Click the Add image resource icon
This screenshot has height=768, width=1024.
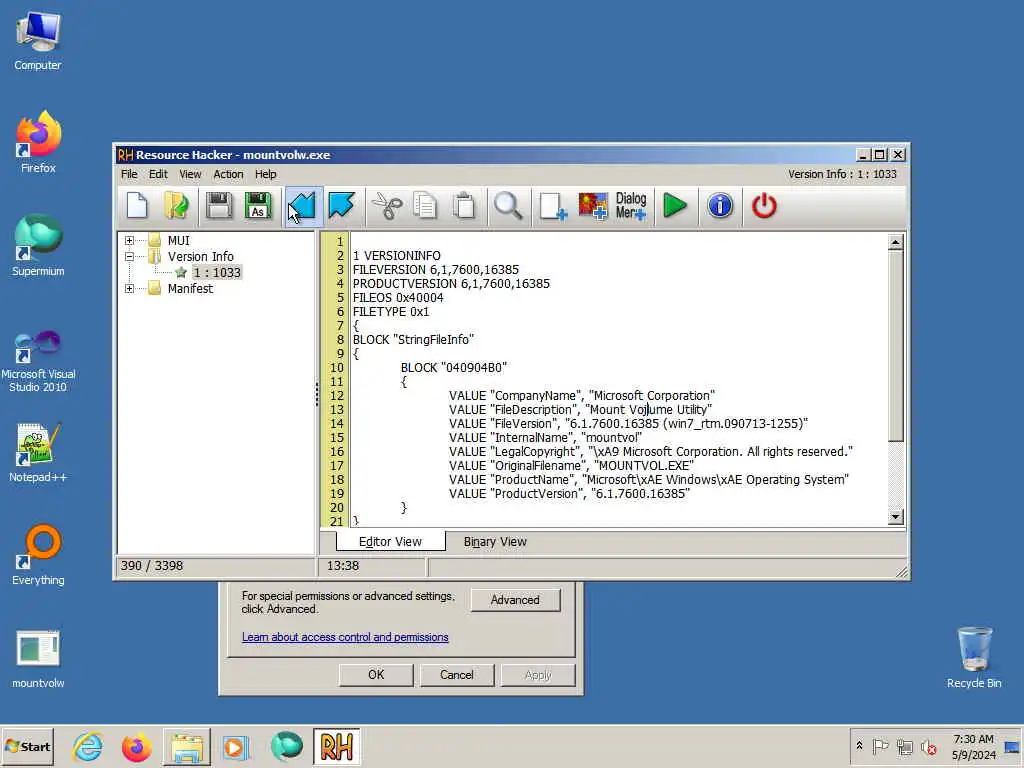[593, 206]
